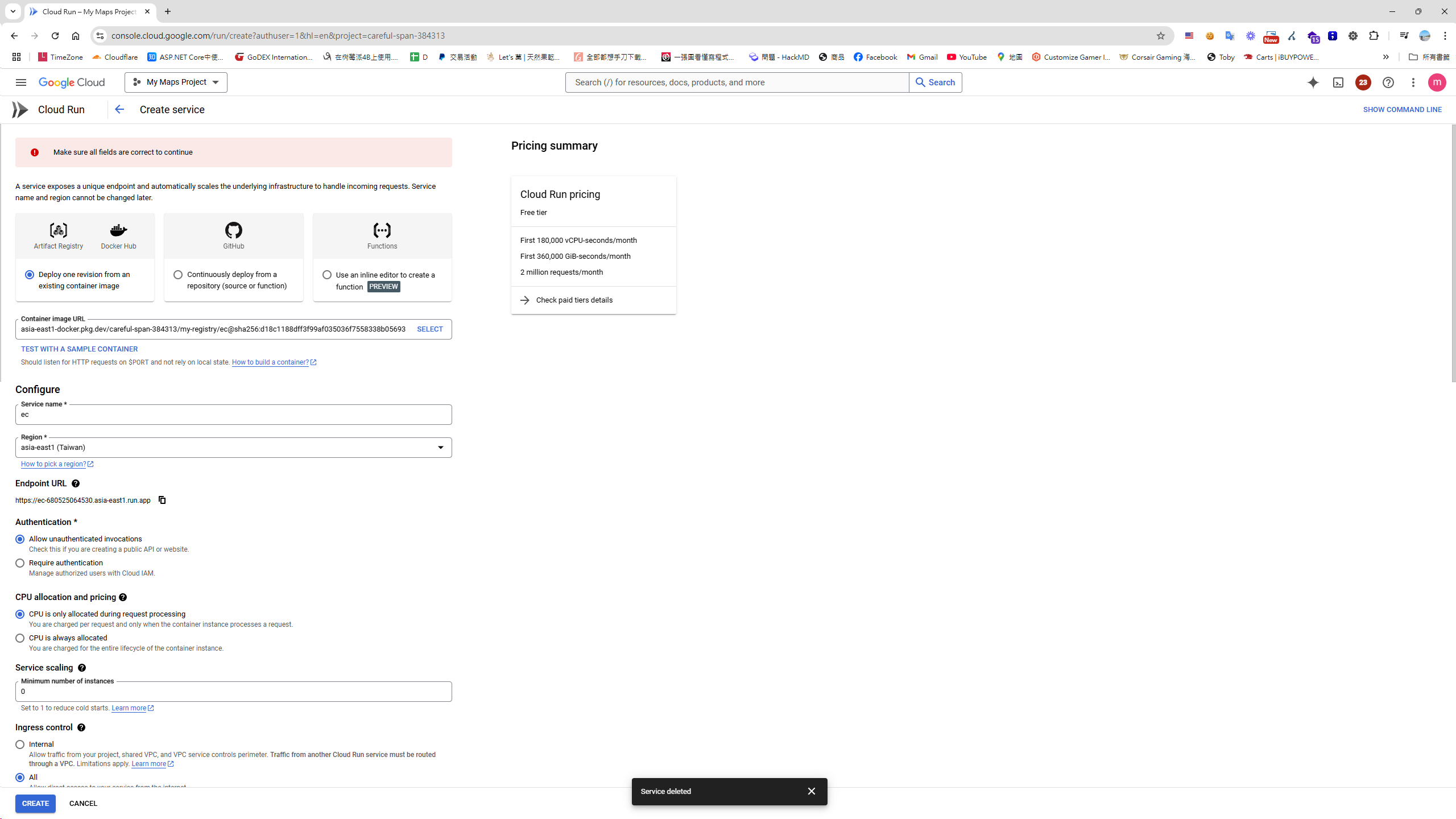
Task: Select the Docker Hub source icon
Action: pyautogui.click(x=118, y=230)
